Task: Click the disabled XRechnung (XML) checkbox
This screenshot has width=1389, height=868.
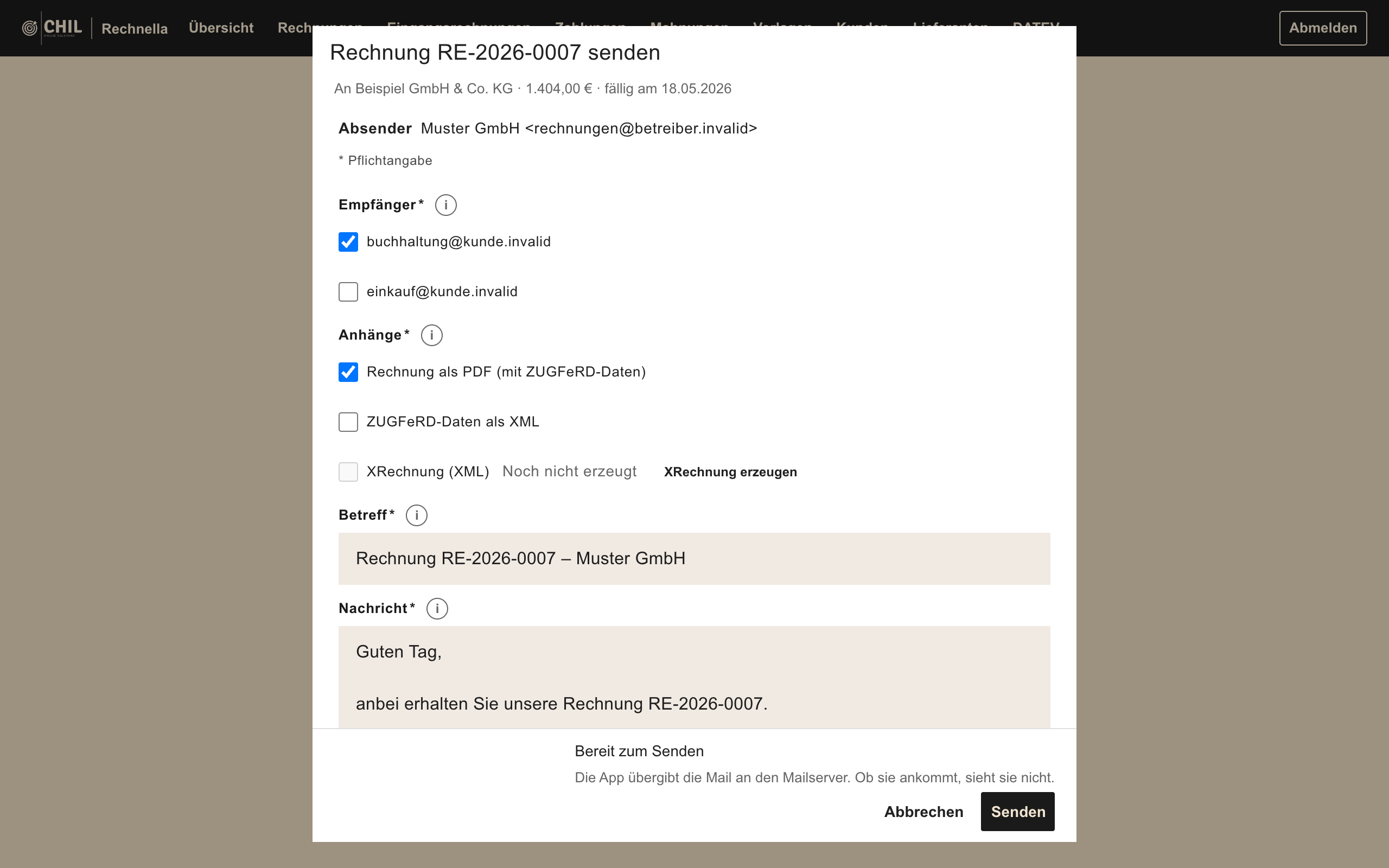Action: (348, 472)
